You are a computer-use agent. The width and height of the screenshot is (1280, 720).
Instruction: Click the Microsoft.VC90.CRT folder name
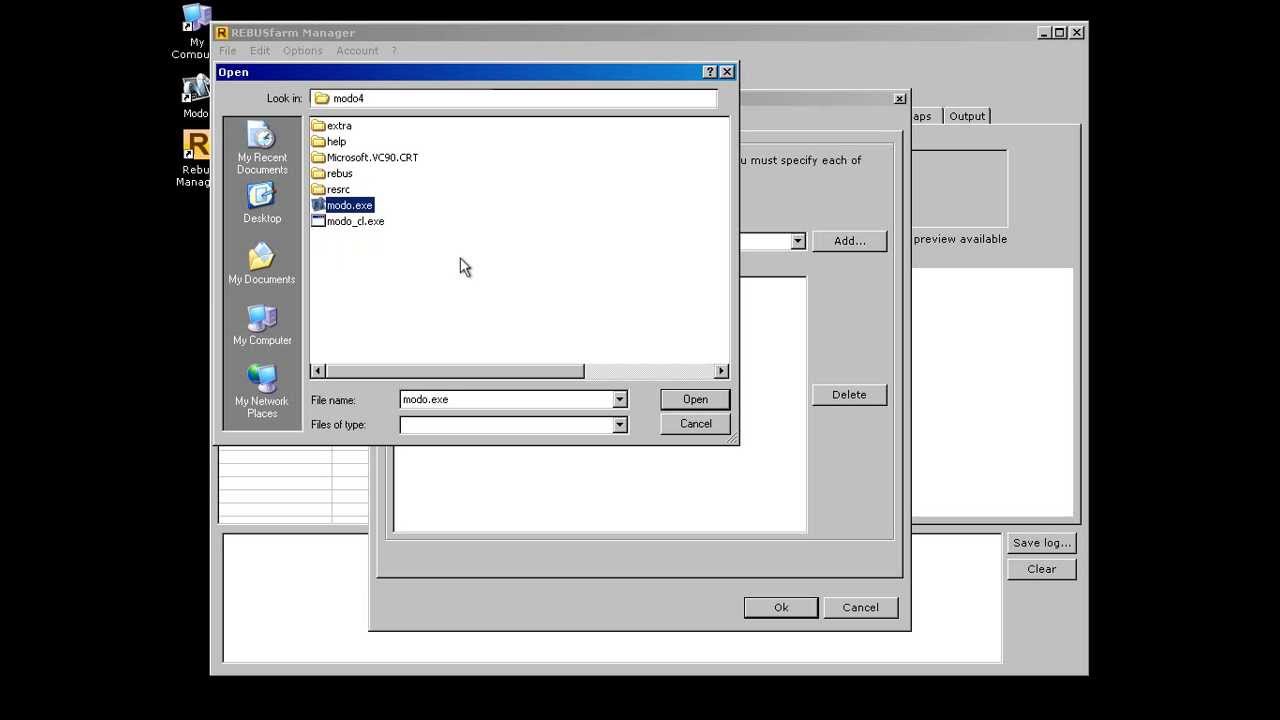tap(372, 158)
